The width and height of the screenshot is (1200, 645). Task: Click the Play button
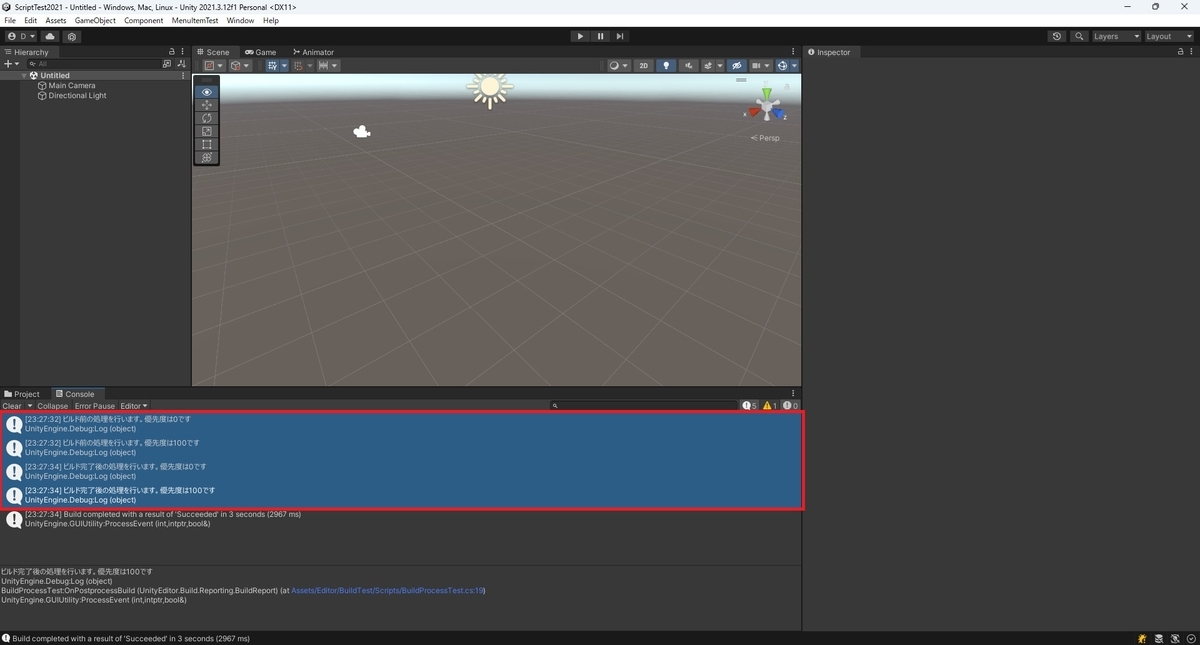pos(580,36)
